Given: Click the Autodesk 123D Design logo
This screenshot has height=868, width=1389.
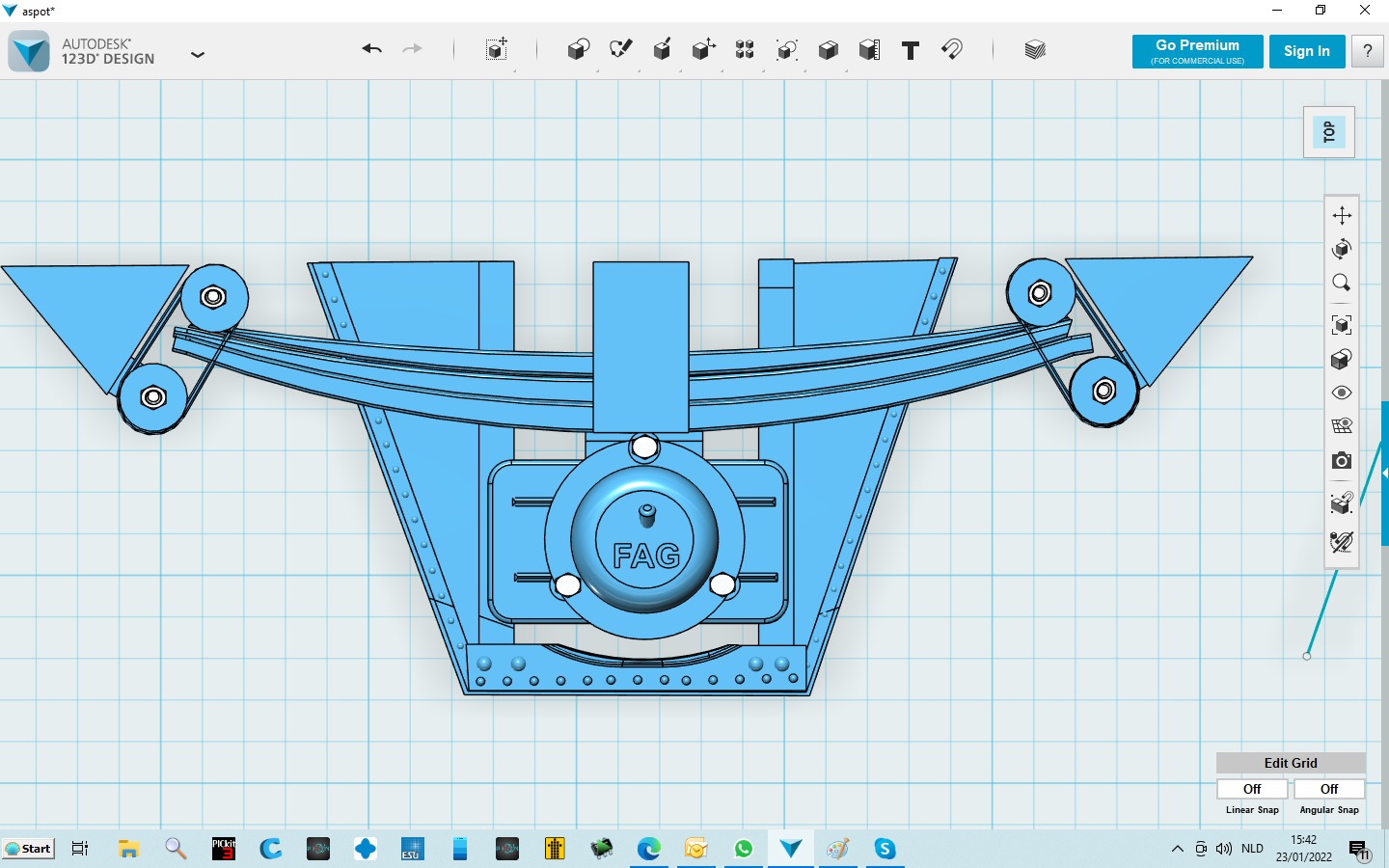Looking at the screenshot, I should coord(29,51).
